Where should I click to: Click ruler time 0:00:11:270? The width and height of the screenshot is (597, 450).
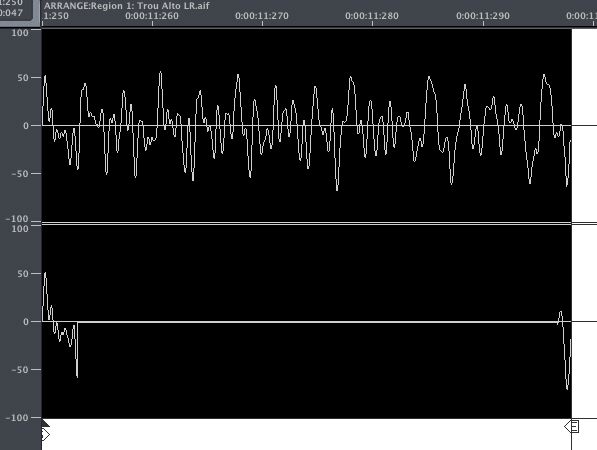(262, 16)
